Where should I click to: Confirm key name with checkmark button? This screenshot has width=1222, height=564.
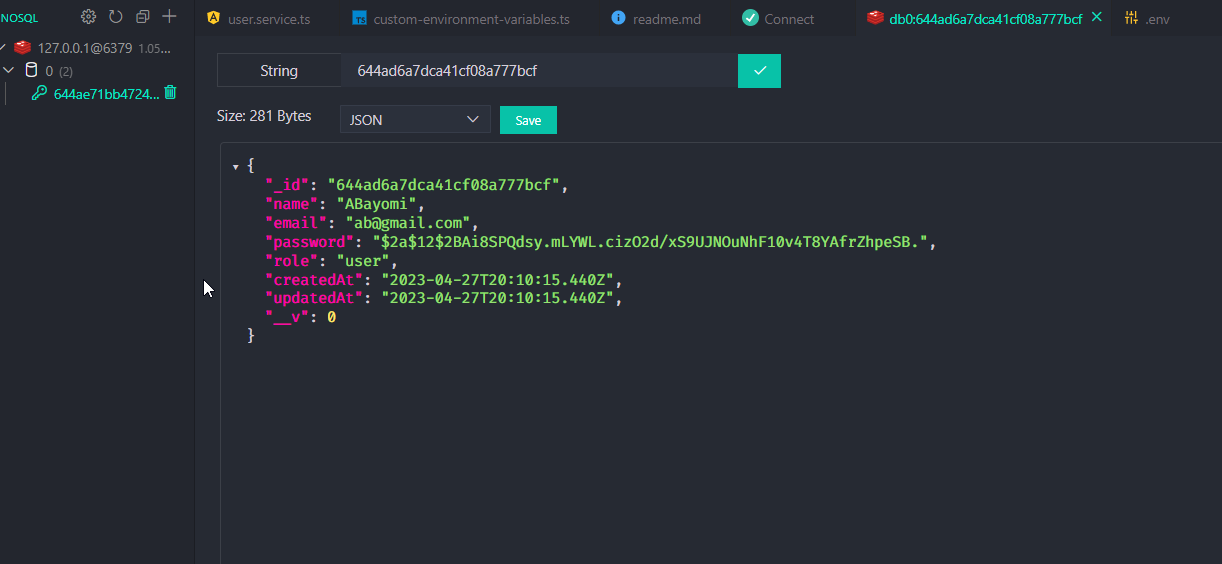tap(759, 71)
